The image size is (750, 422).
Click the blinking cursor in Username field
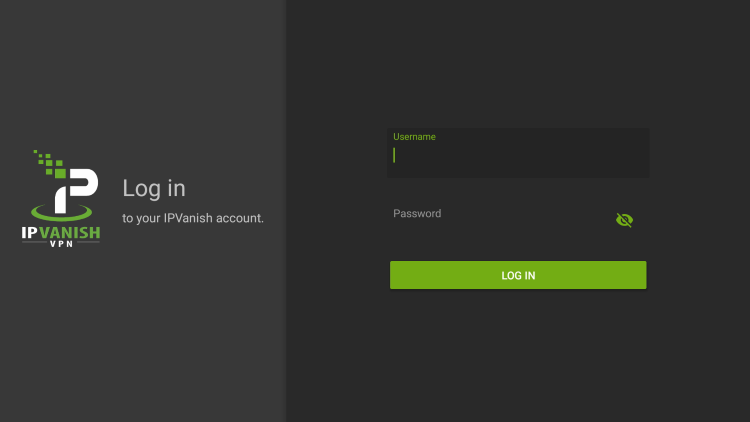pyautogui.click(x=394, y=155)
